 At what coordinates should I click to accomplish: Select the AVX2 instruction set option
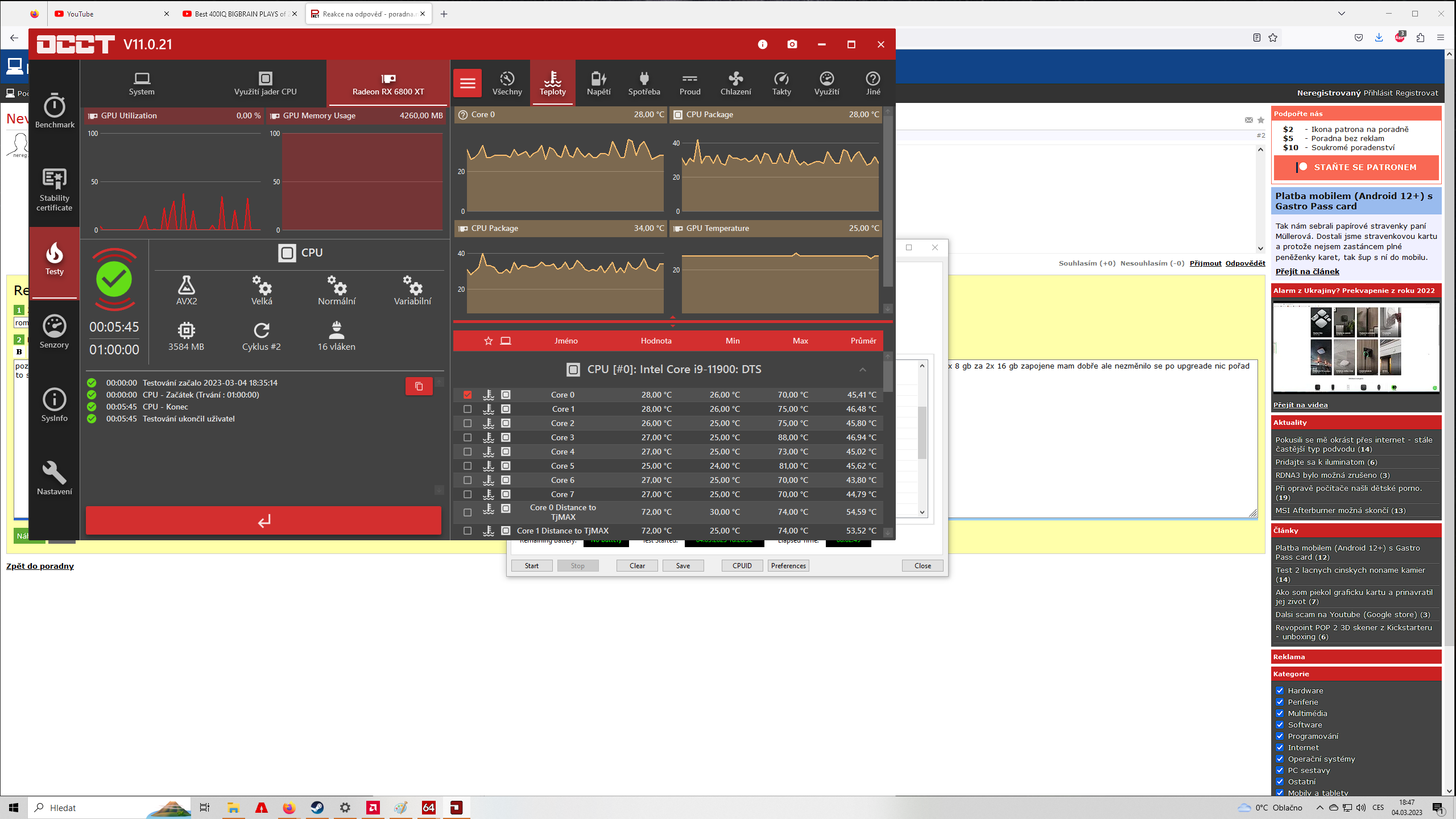187,290
